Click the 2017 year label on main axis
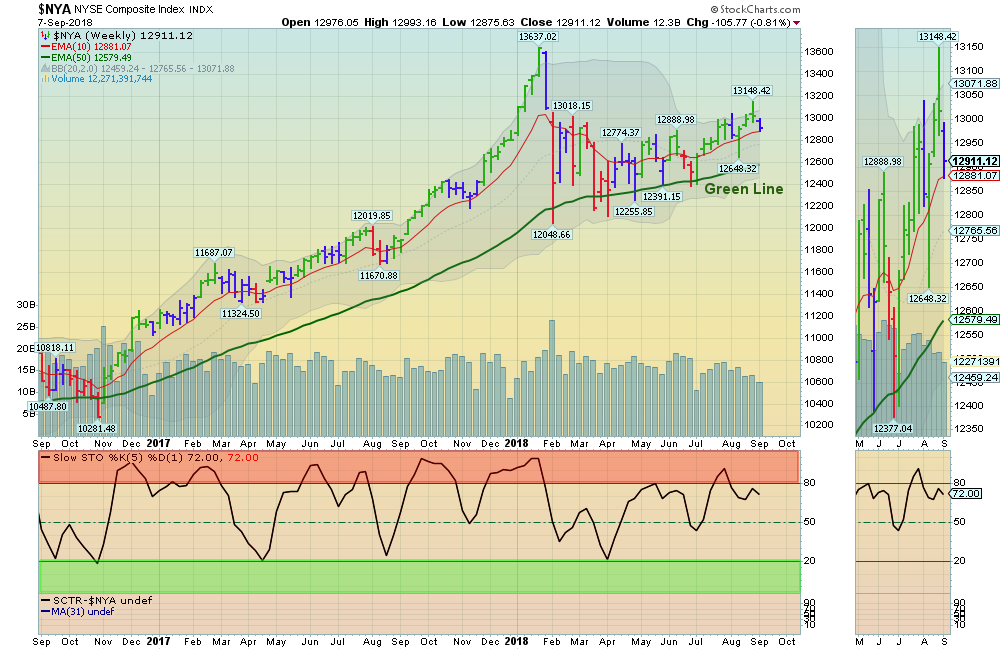The height and width of the screenshot is (650, 1000). [158, 443]
